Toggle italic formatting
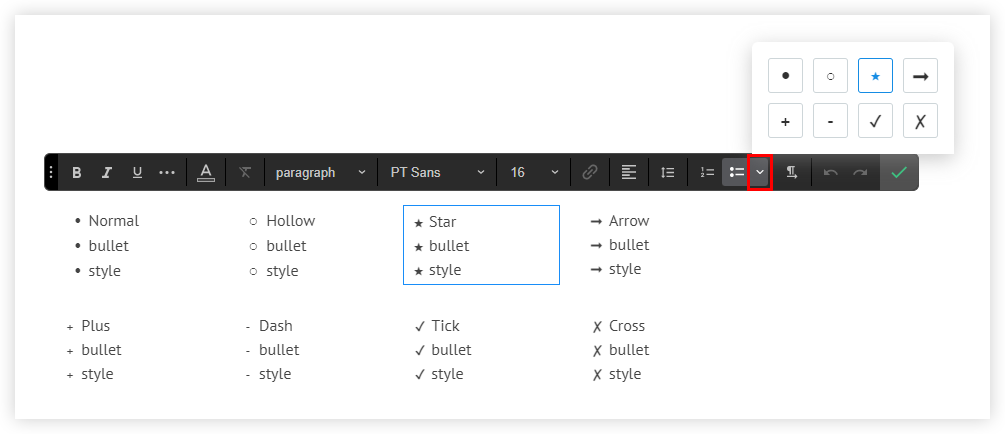Viewport: 1005px width, 434px height. [107, 172]
